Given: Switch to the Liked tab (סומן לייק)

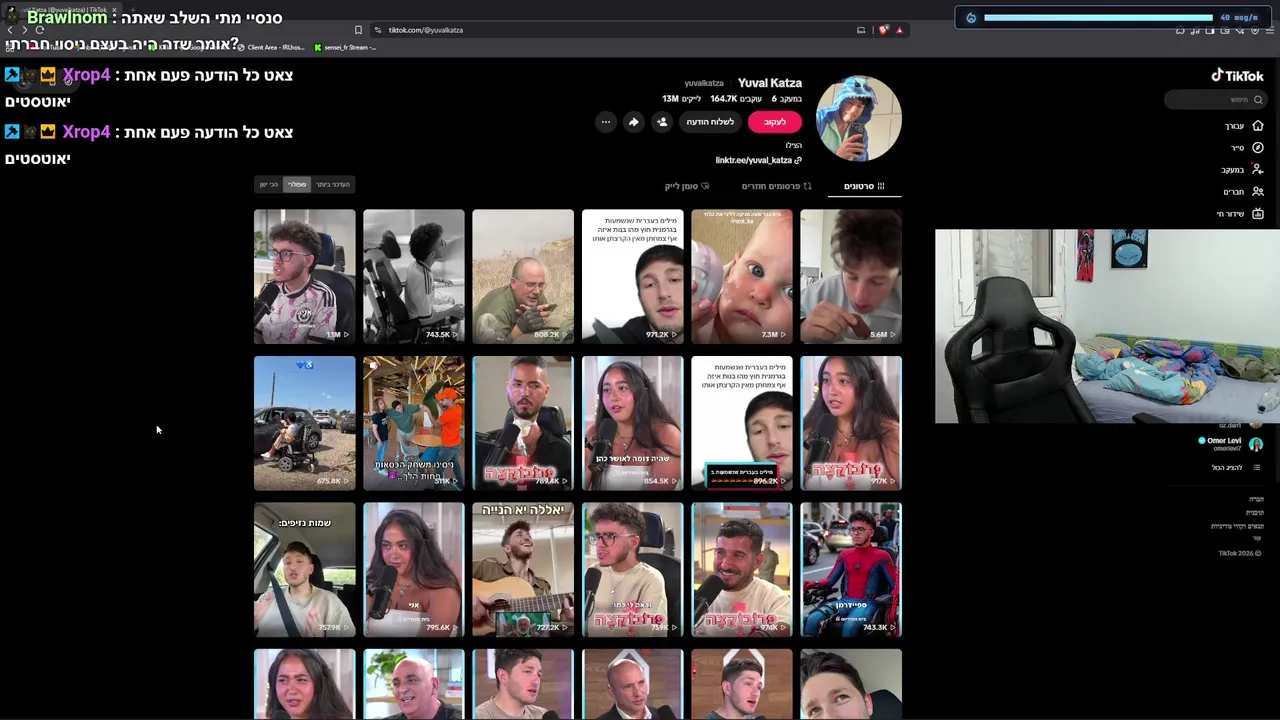Looking at the screenshot, I should pyautogui.click(x=687, y=186).
